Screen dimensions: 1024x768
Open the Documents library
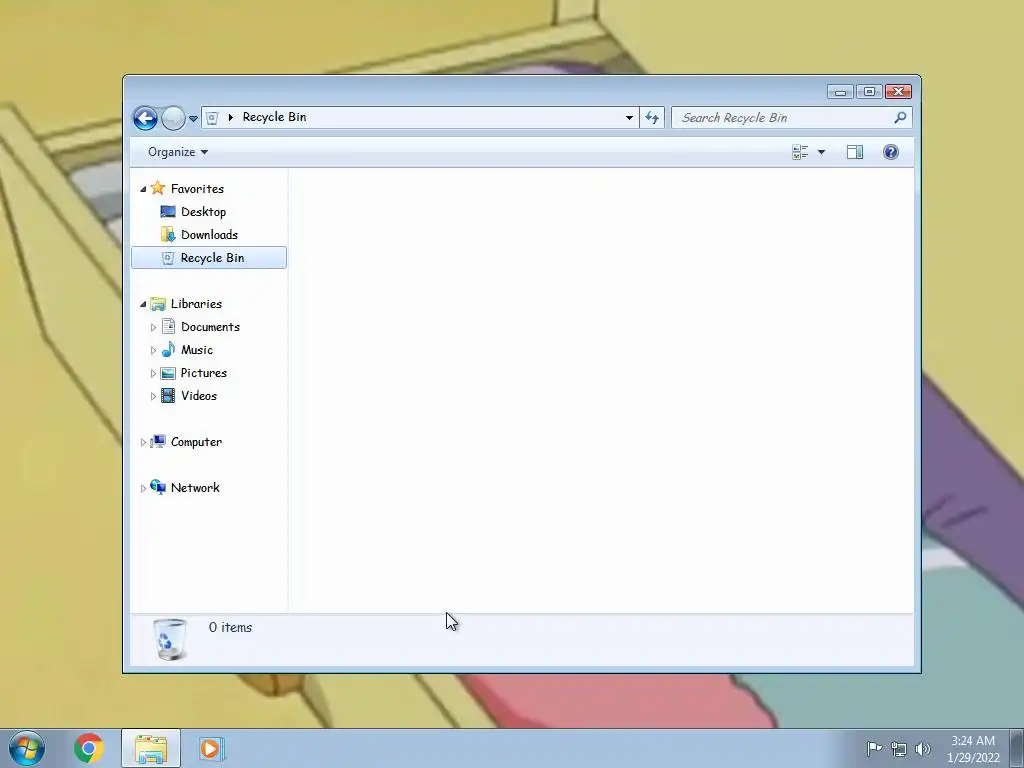tap(210, 327)
